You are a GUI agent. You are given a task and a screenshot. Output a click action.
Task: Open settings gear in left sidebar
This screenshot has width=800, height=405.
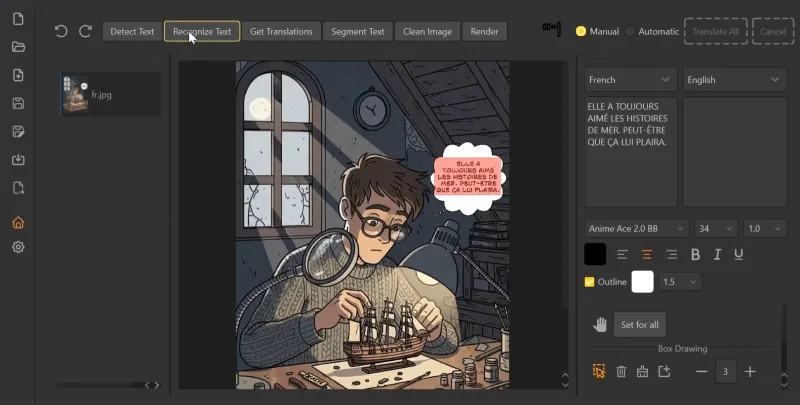coord(18,247)
